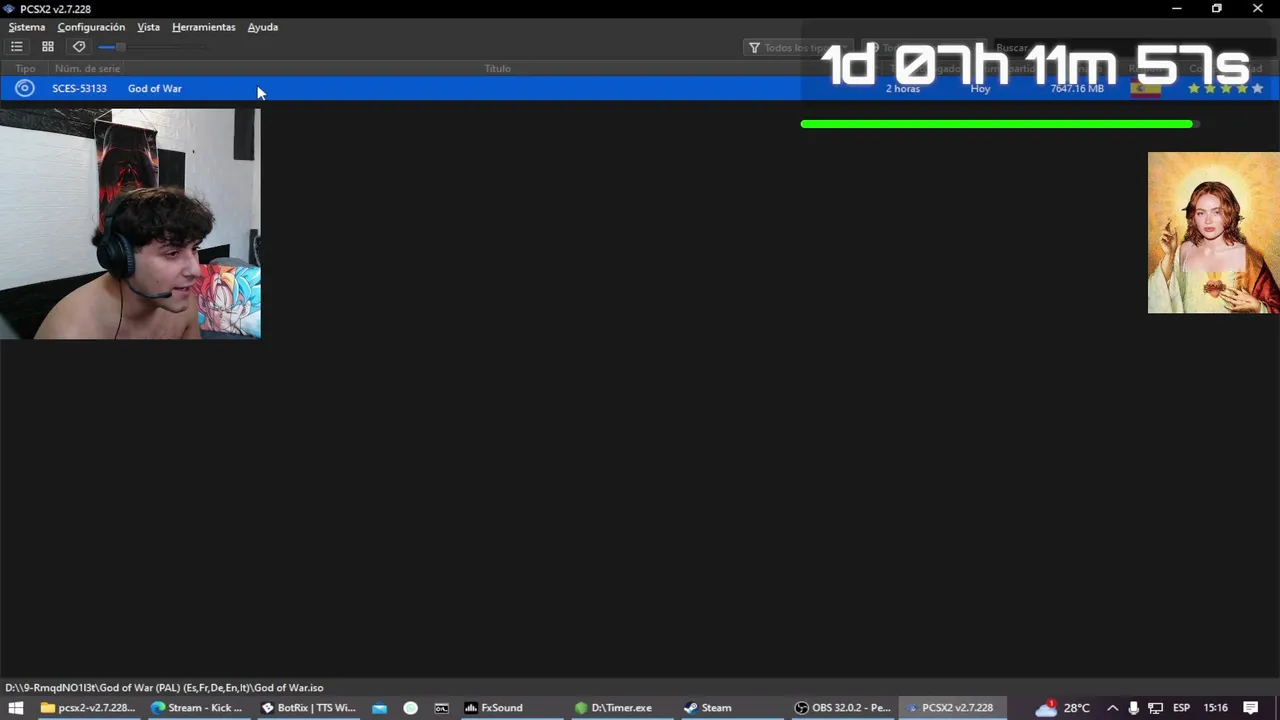The image size is (1280, 720).
Task: Click the Hoy last played cell
Action: coord(980,89)
